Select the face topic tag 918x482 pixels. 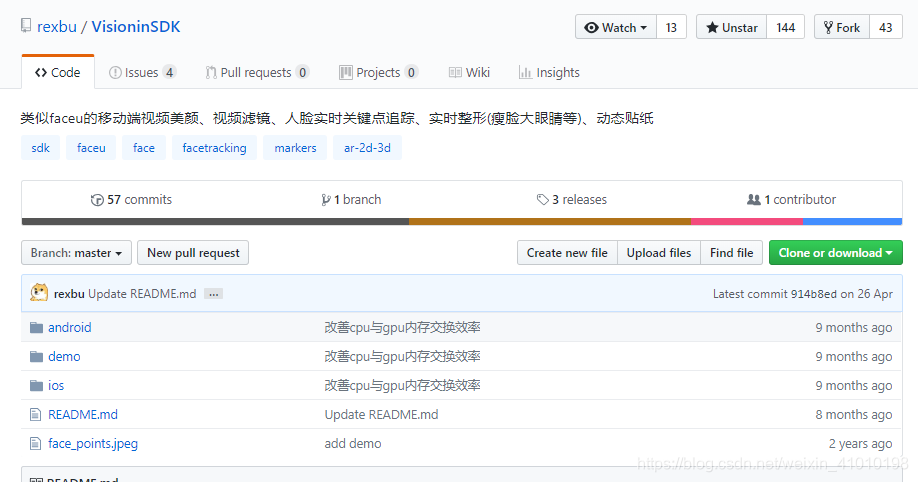coord(144,148)
